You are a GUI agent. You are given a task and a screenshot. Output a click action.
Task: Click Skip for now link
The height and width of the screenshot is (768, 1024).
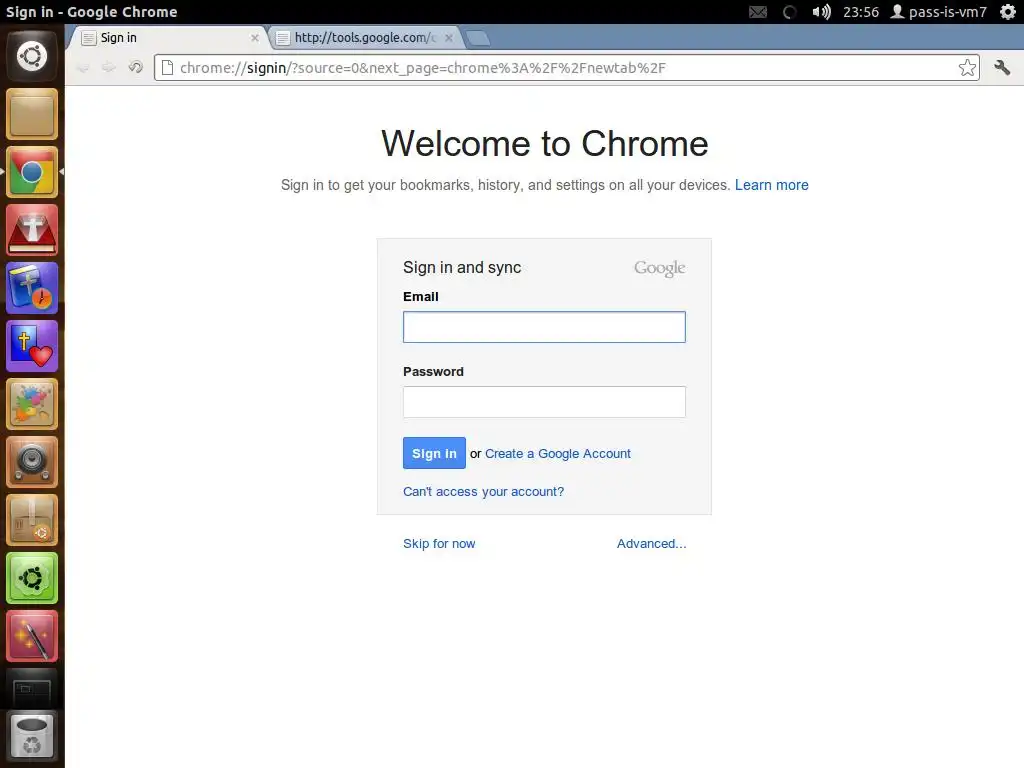tap(439, 543)
